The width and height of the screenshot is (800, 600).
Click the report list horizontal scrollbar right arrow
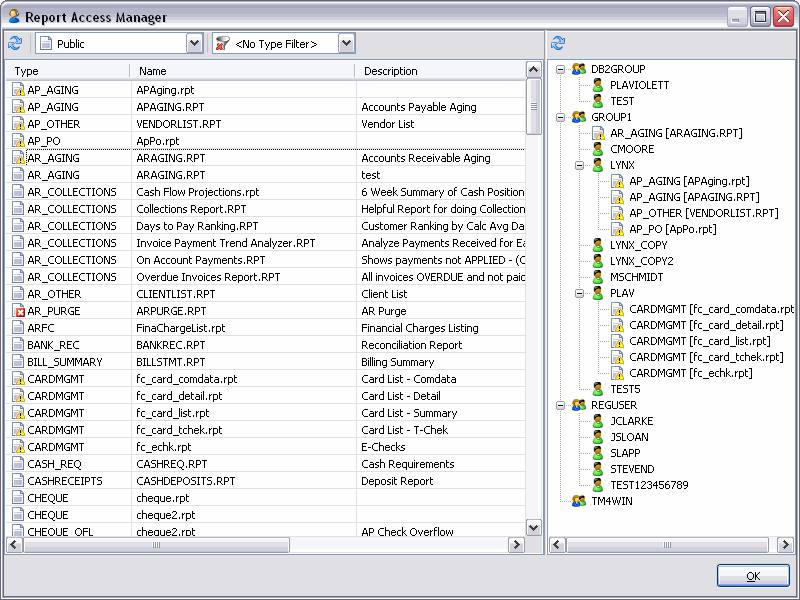tap(517, 545)
